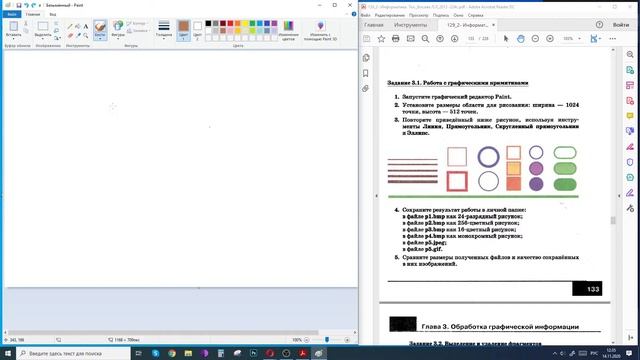Viewport: 640px width, 360px height.
Task: Open the Paint File menu
Action: (x=12, y=14)
